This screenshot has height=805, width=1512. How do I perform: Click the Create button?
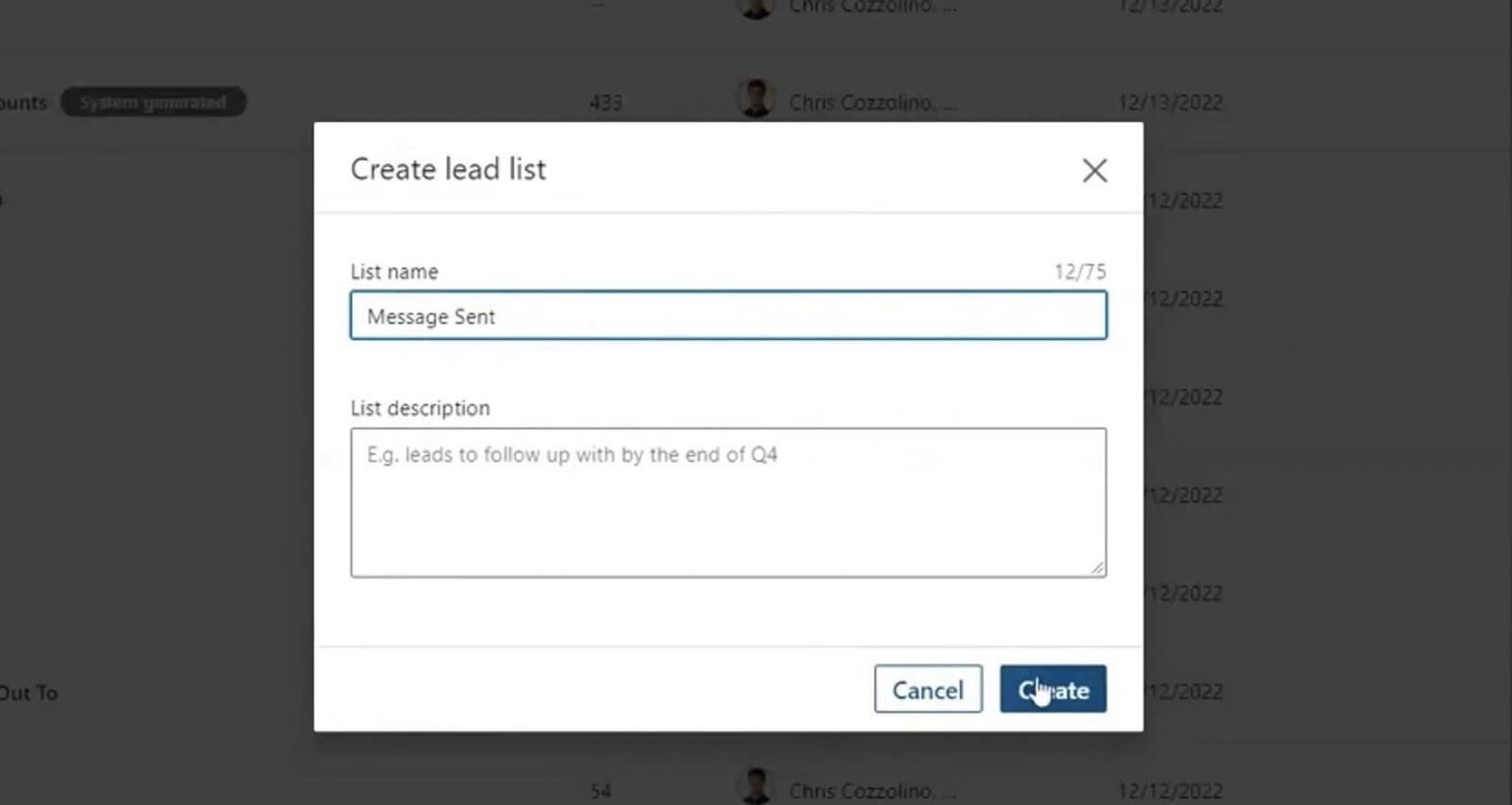click(1053, 690)
